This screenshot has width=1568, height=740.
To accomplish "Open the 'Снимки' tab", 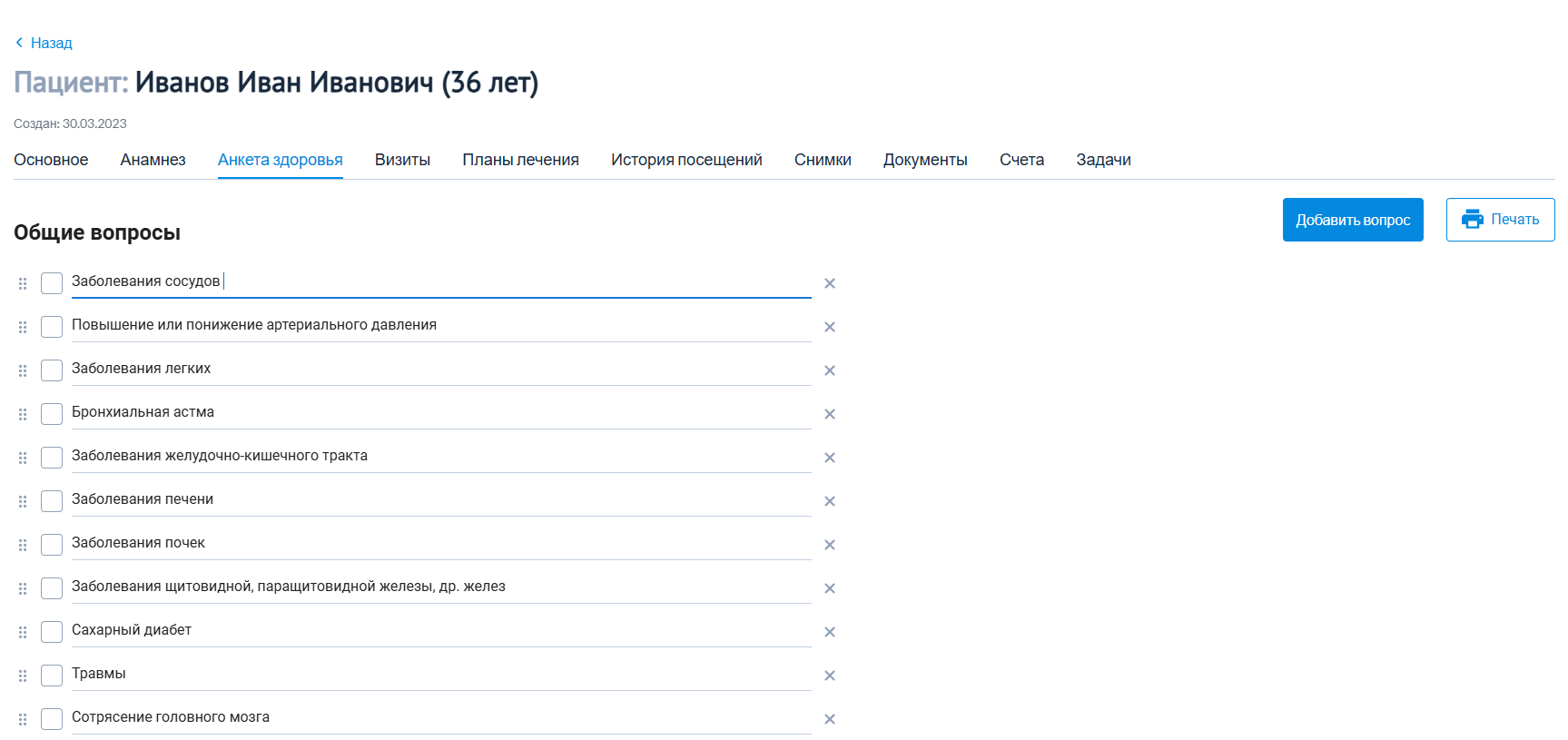I will click(823, 160).
